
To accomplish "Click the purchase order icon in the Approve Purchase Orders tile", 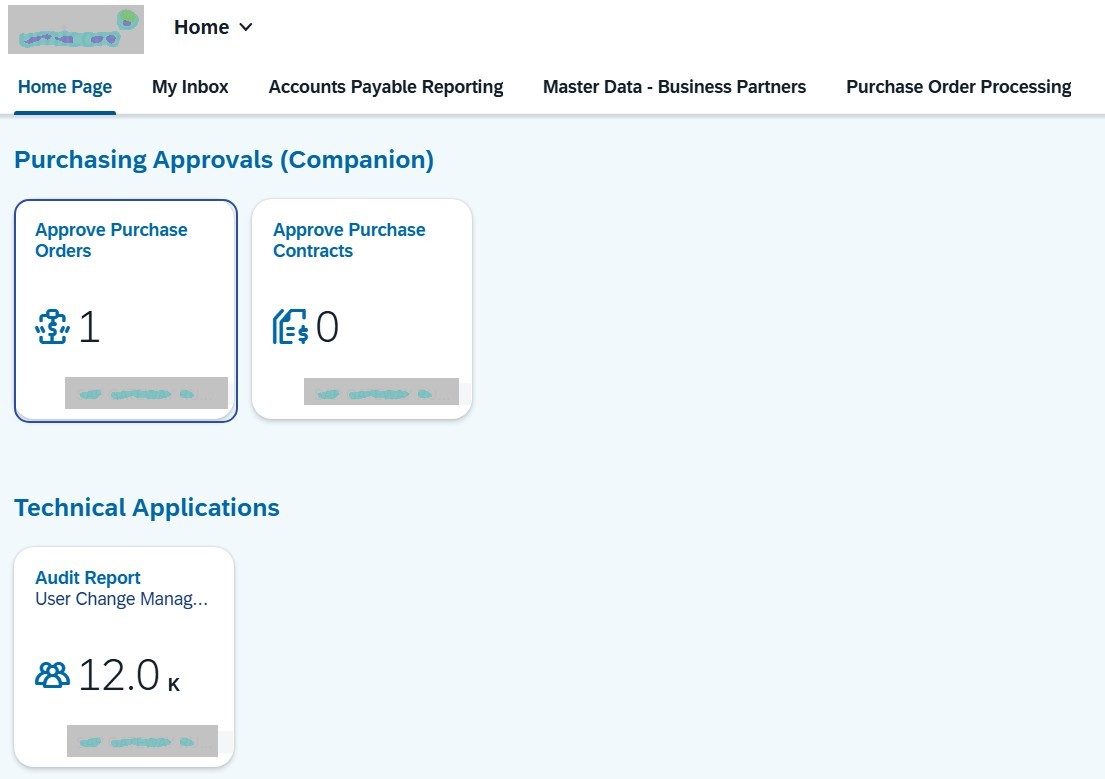I will (x=52, y=328).
